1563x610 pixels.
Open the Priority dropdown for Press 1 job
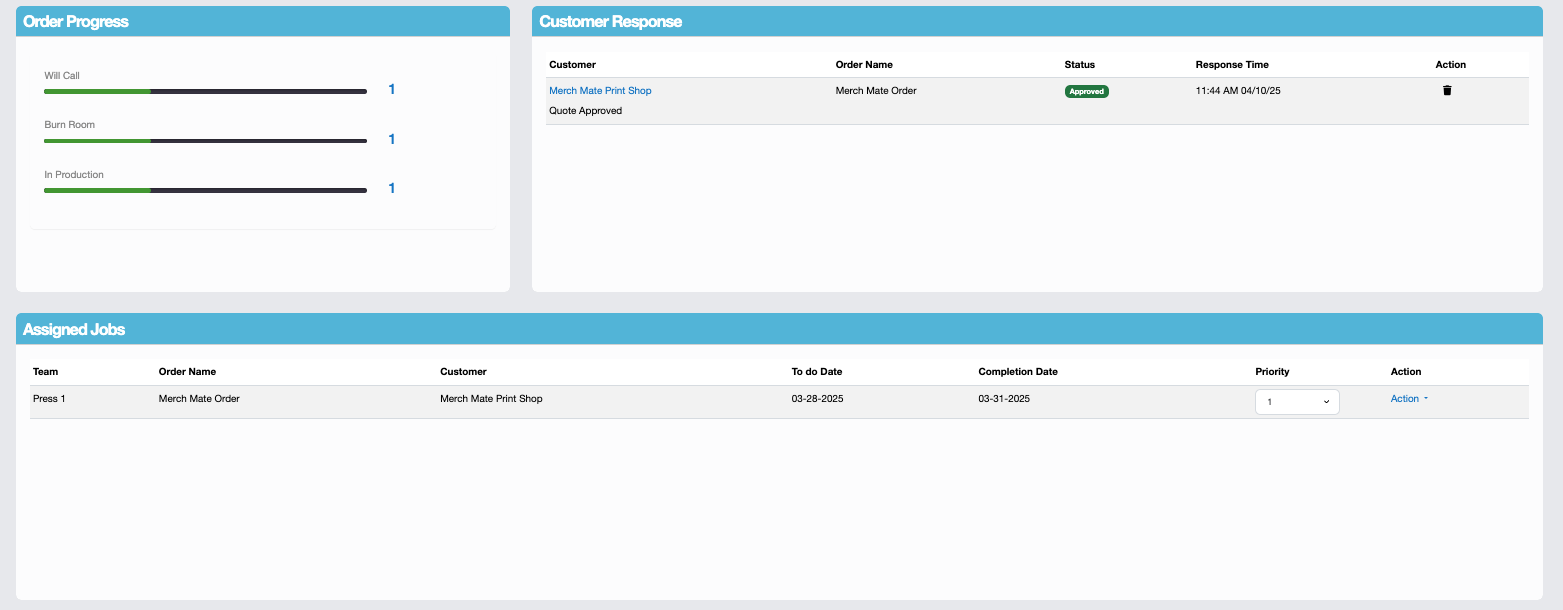pyautogui.click(x=1297, y=402)
